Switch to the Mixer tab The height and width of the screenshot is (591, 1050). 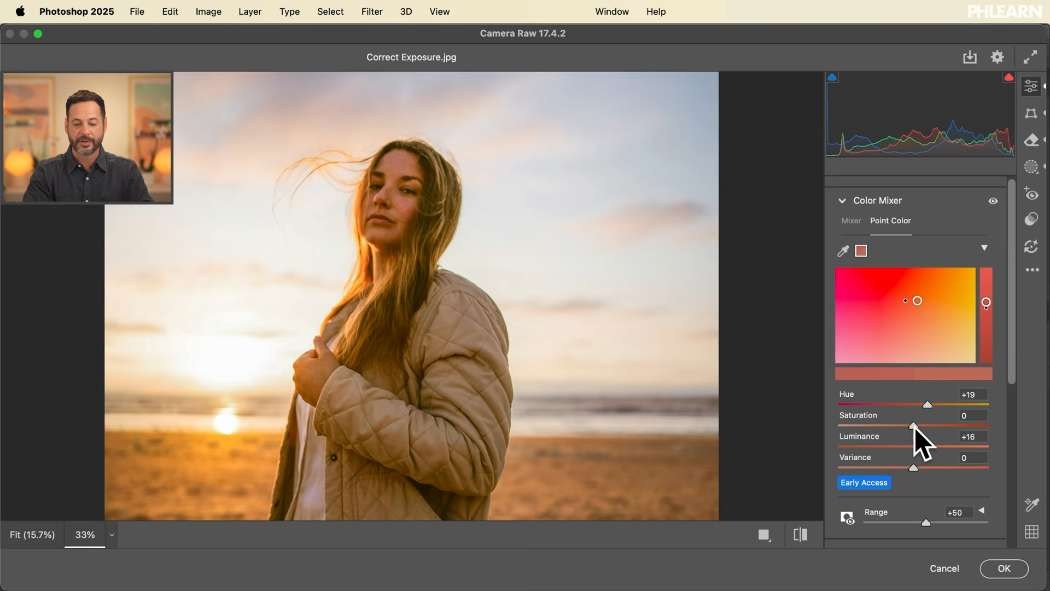[x=850, y=221]
